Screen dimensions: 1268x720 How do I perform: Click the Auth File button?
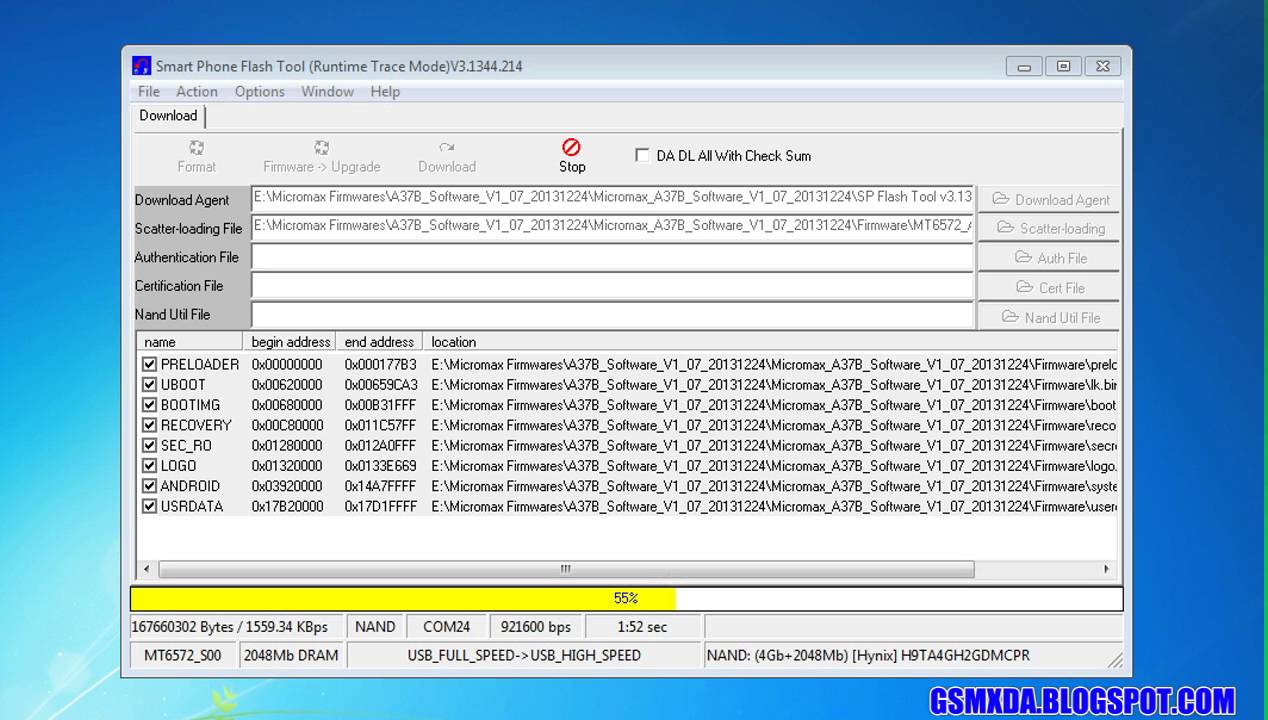[x=1048, y=258]
